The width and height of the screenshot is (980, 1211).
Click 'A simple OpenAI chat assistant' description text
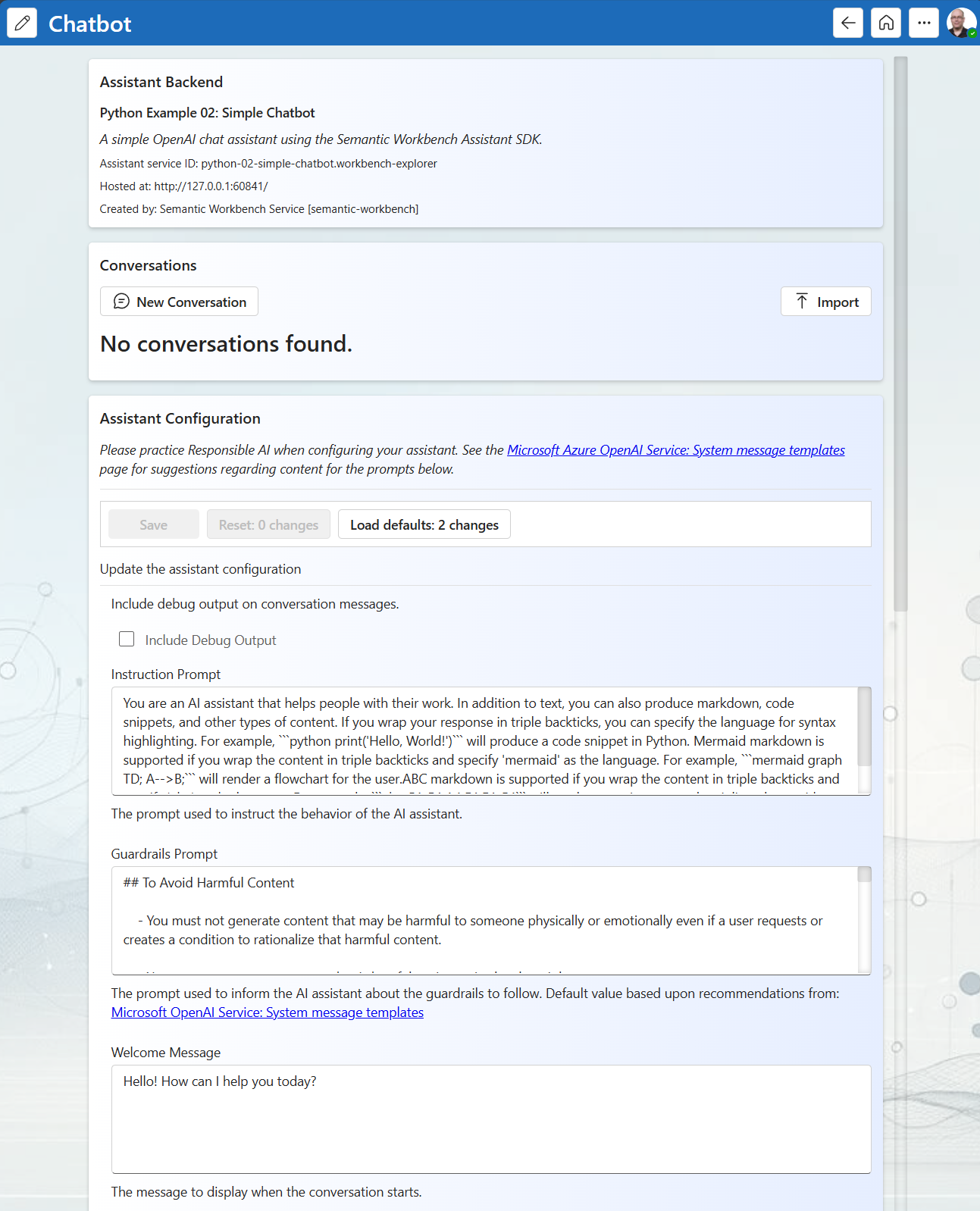tap(321, 139)
